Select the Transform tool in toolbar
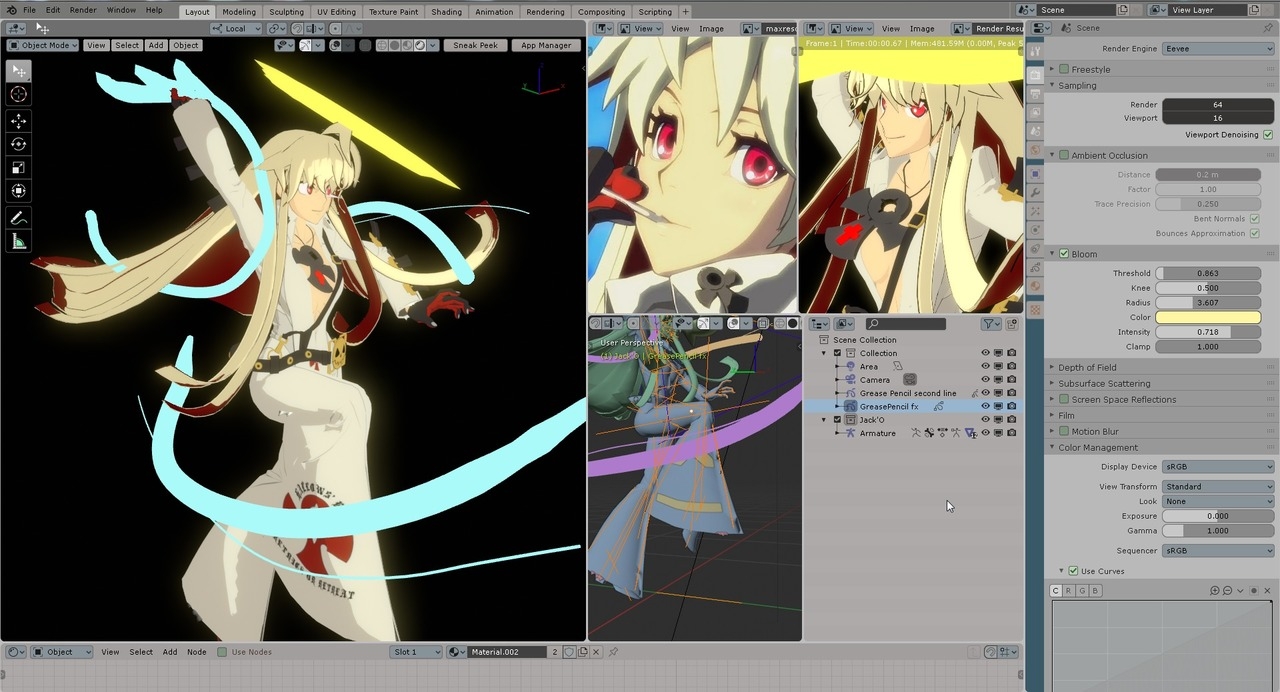The image size is (1280, 692). click(x=18, y=190)
